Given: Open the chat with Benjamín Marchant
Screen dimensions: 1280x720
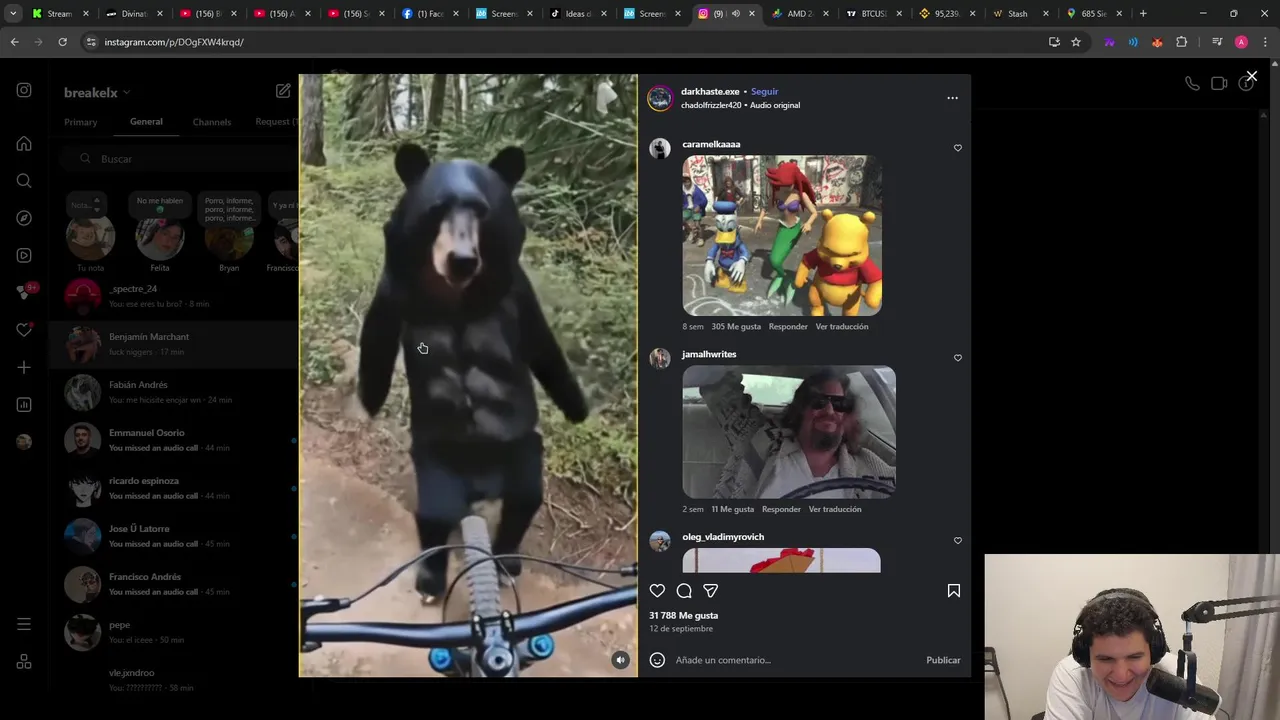Looking at the screenshot, I should click(x=174, y=344).
